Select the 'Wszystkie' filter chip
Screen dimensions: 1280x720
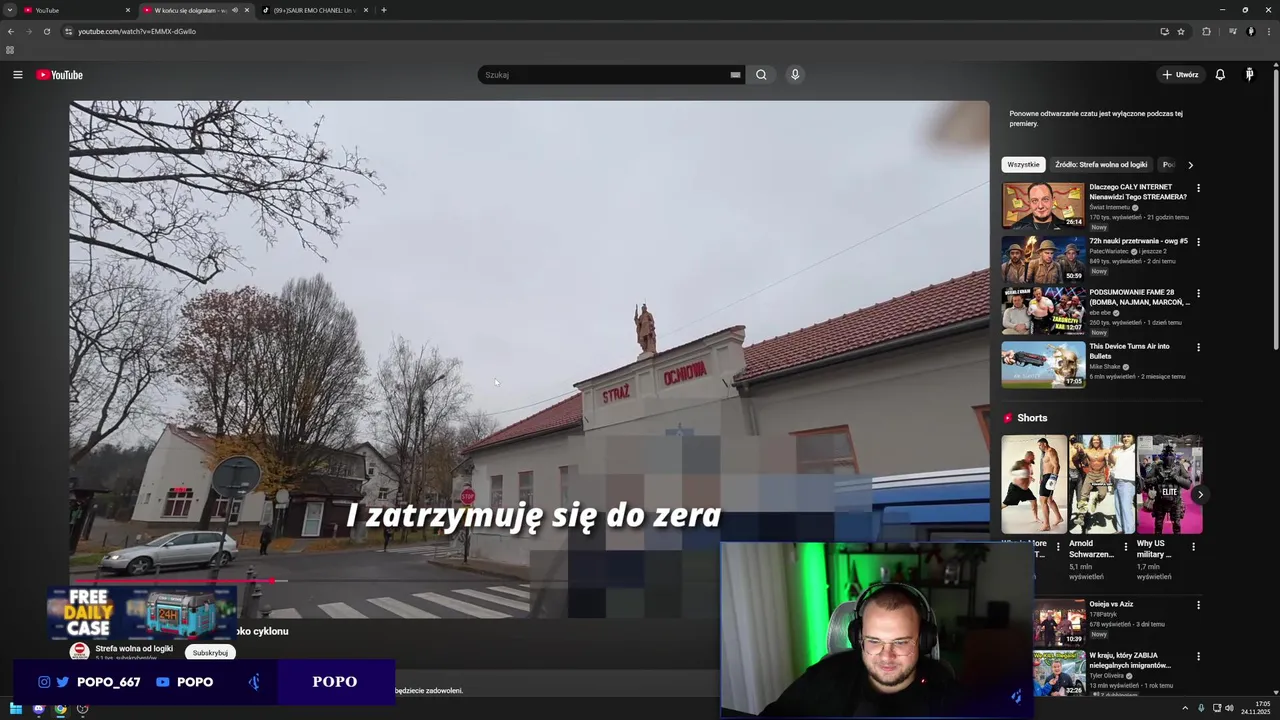click(1023, 164)
